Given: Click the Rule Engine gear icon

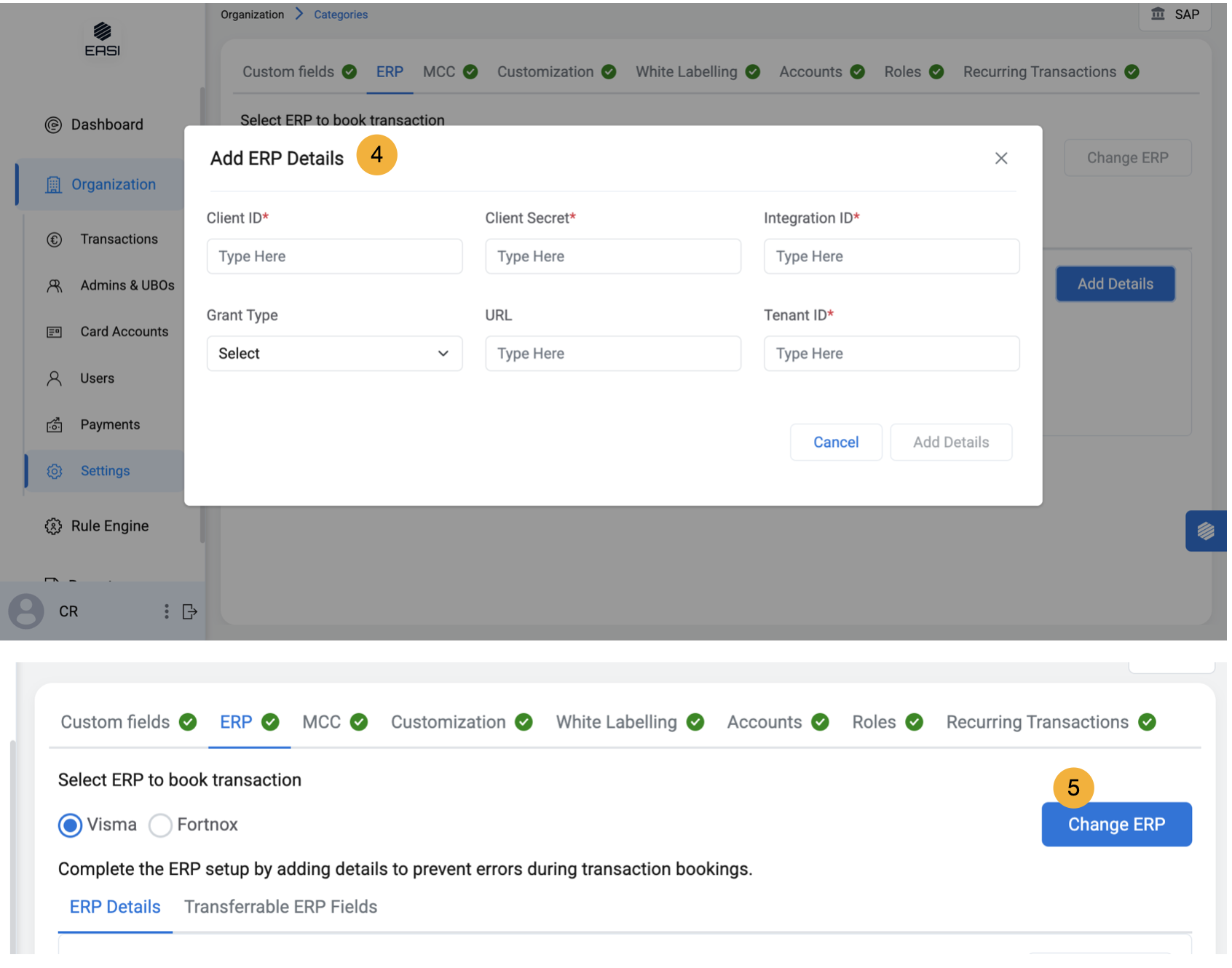Looking at the screenshot, I should pyautogui.click(x=53, y=526).
